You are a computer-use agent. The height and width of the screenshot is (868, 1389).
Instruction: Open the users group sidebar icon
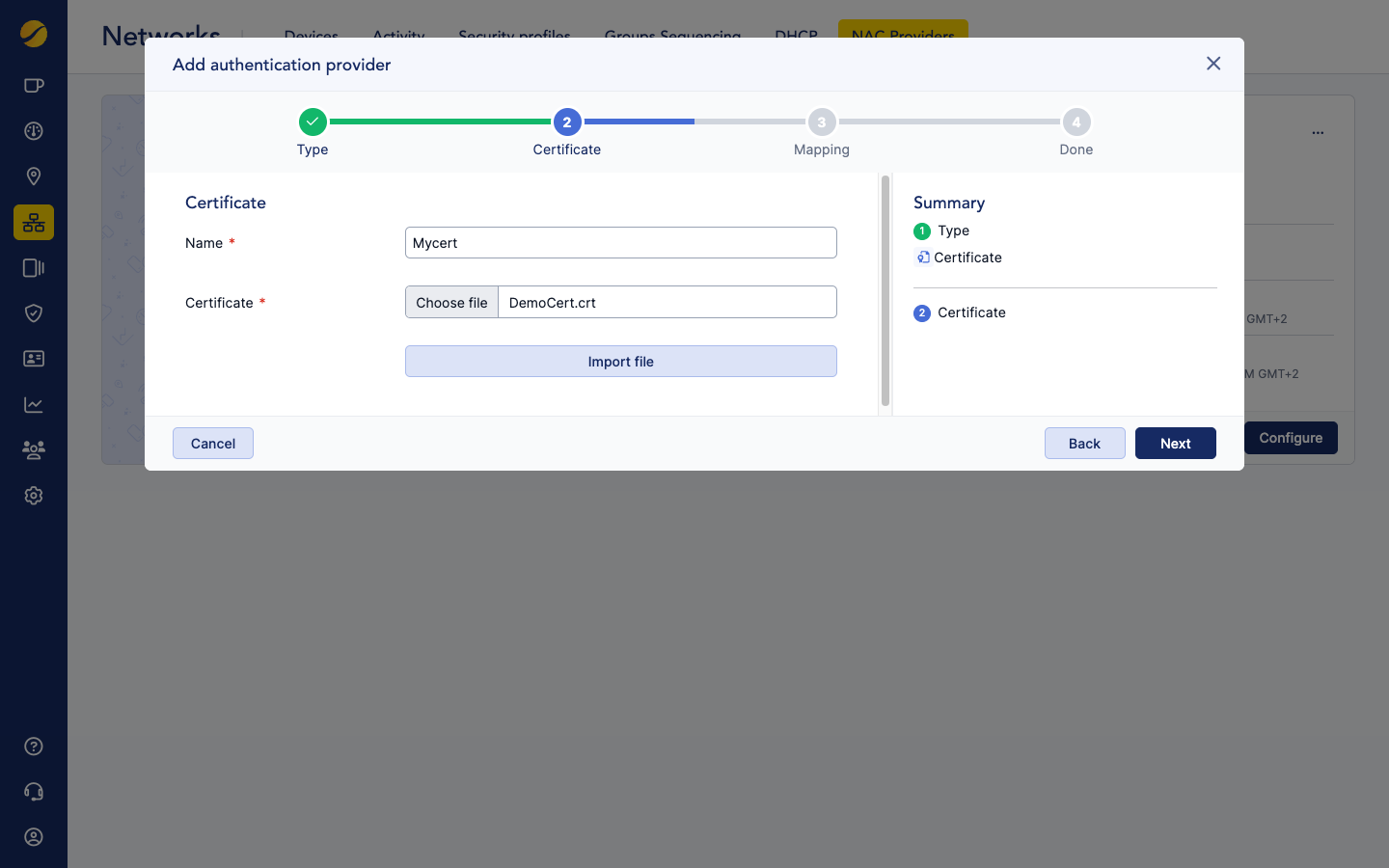click(x=34, y=449)
